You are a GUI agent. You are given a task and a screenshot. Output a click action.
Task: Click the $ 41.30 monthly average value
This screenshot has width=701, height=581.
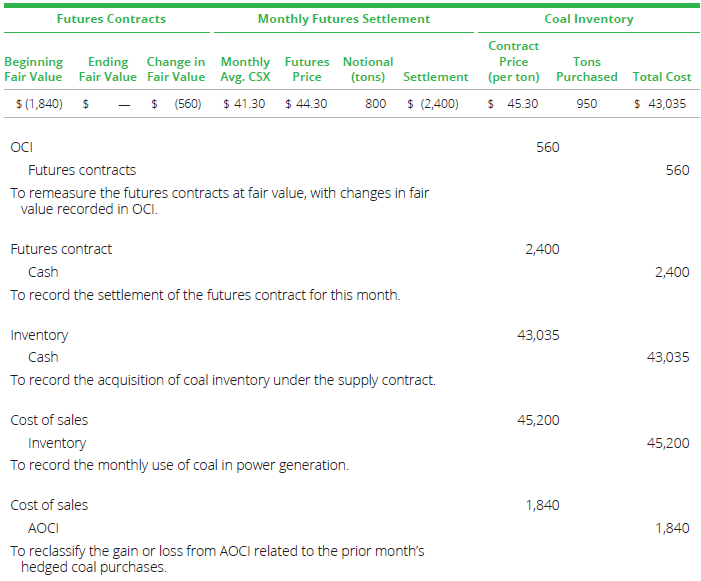tap(244, 103)
